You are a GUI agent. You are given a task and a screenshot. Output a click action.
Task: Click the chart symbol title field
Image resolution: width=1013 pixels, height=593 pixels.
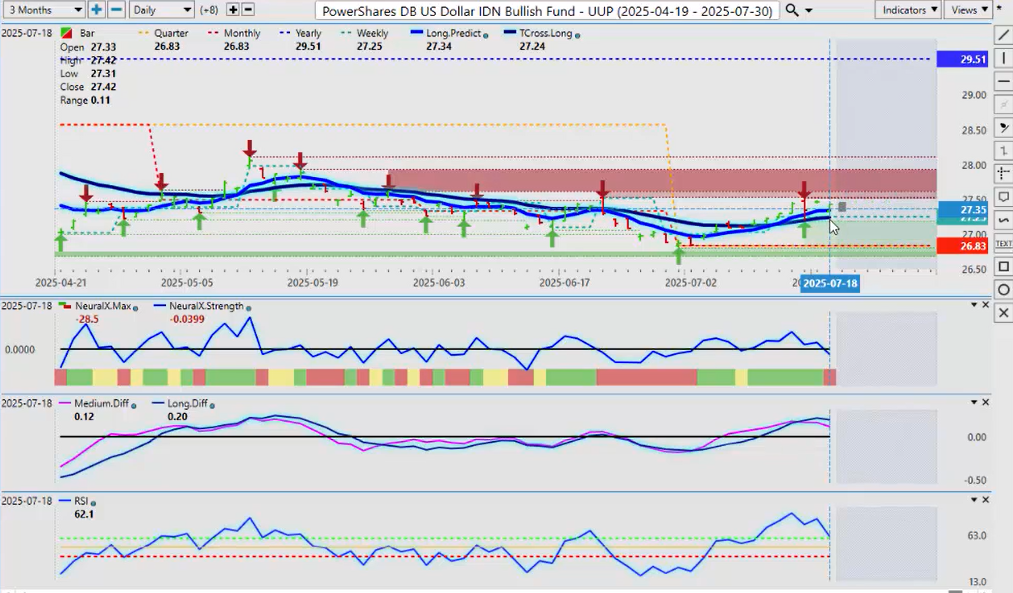click(x=547, y=10)
